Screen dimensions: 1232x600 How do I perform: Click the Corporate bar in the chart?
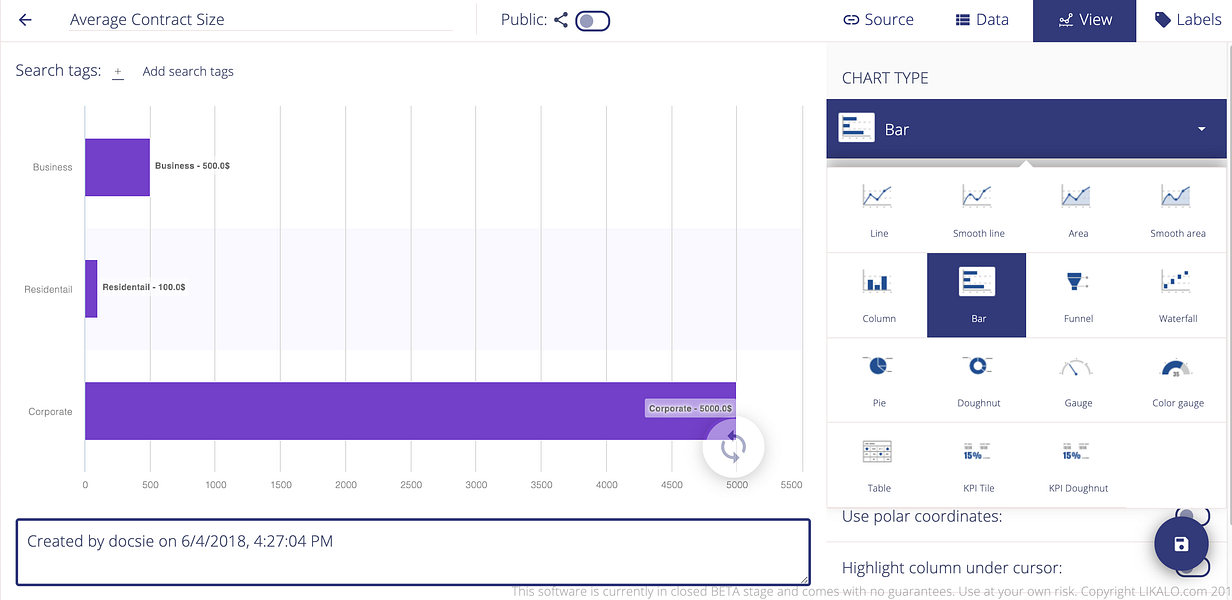[410, 411]
